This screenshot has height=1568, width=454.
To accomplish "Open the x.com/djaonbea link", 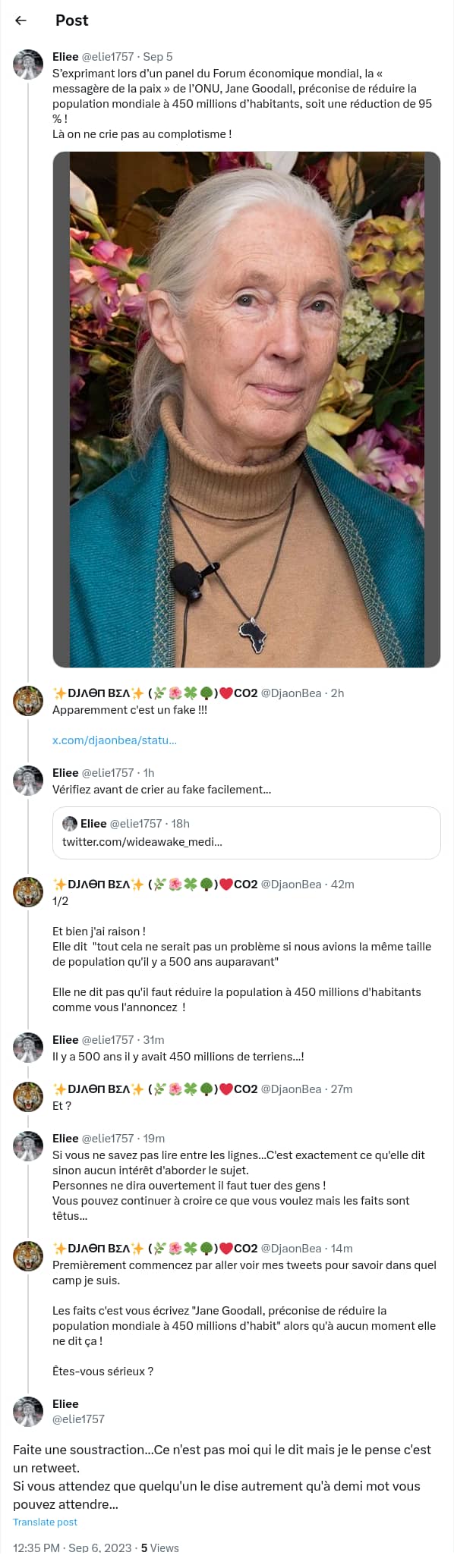I will click(x=115, y=740).
